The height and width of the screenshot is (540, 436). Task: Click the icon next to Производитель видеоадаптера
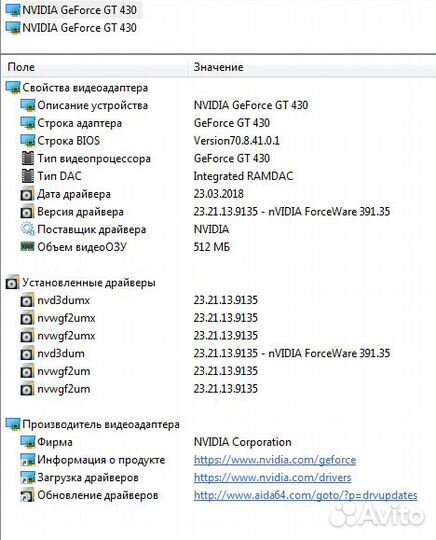(x=13, y=425)
